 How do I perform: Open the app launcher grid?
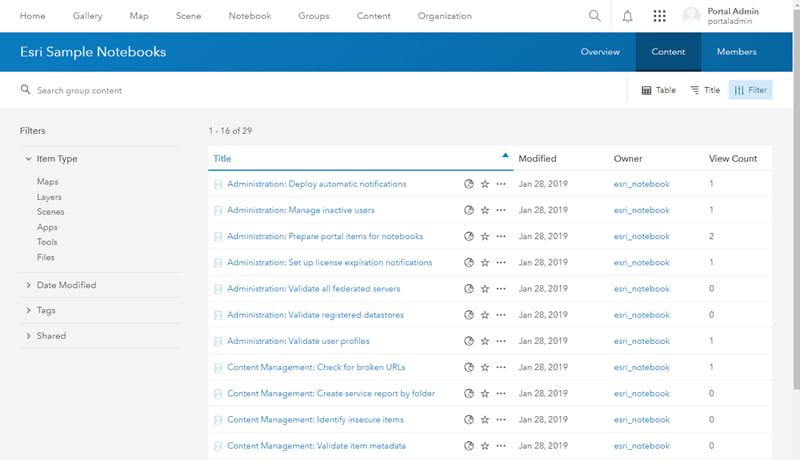660,16
